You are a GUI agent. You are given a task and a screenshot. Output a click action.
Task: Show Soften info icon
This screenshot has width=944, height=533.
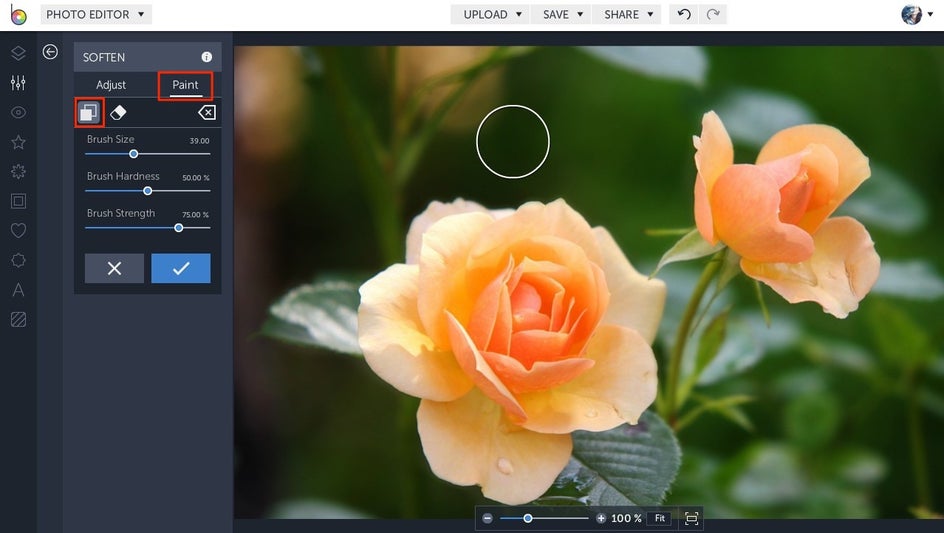coord(206,57)
